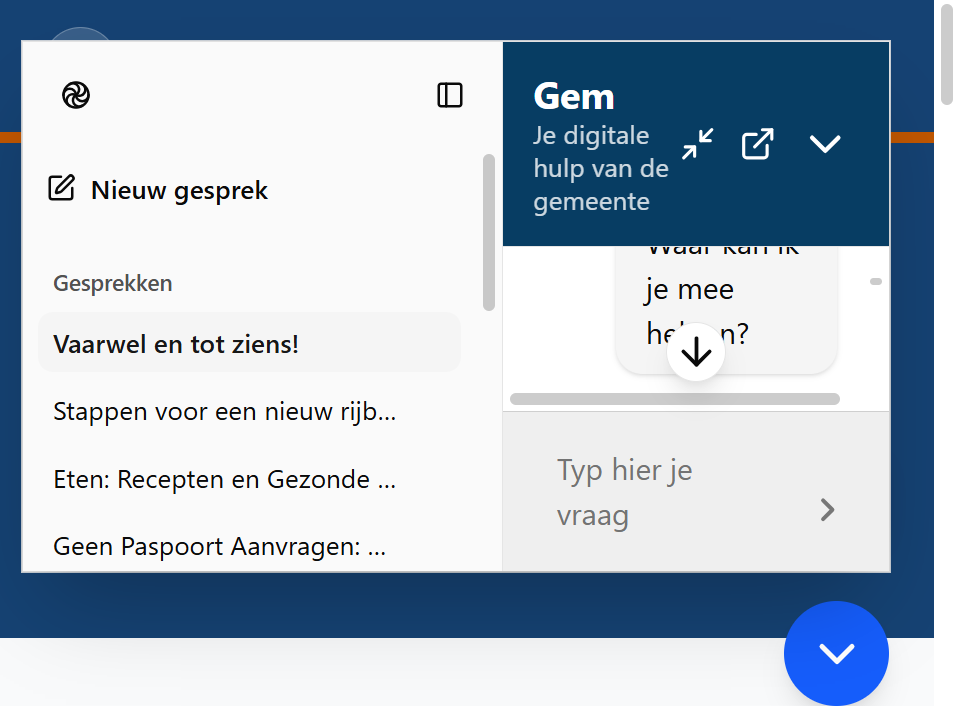This screenshot has width=955, height=706.
Task: Click the Gem title heading
Action: (x=573, y=95)
